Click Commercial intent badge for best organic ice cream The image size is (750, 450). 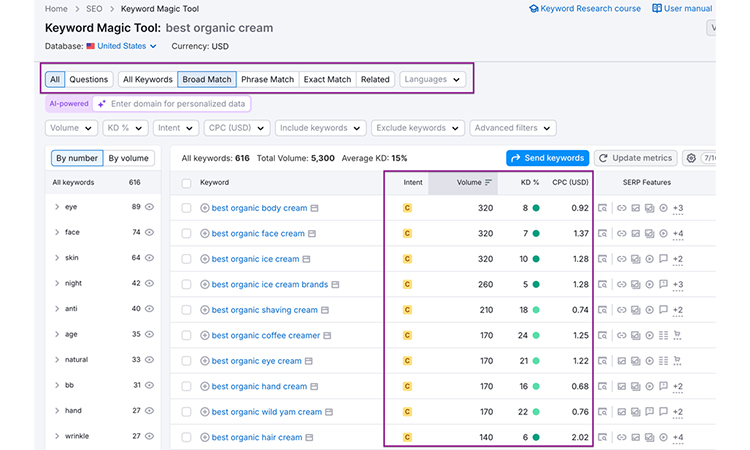point(407,259)
